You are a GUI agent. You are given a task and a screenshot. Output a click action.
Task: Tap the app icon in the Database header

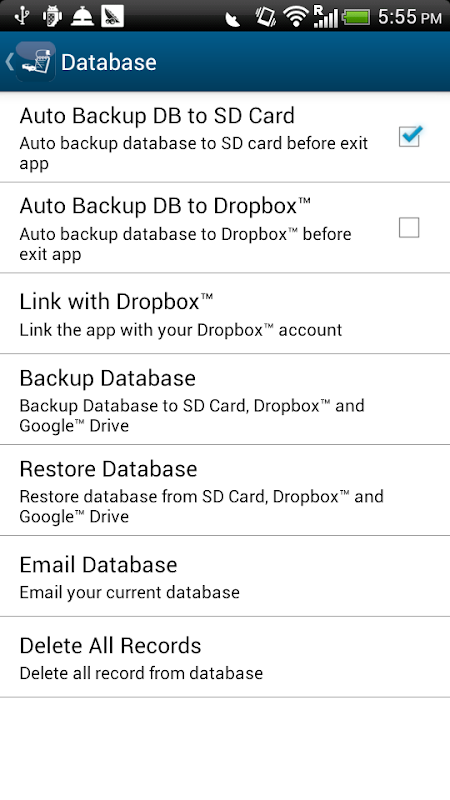(x=35, y=62)
